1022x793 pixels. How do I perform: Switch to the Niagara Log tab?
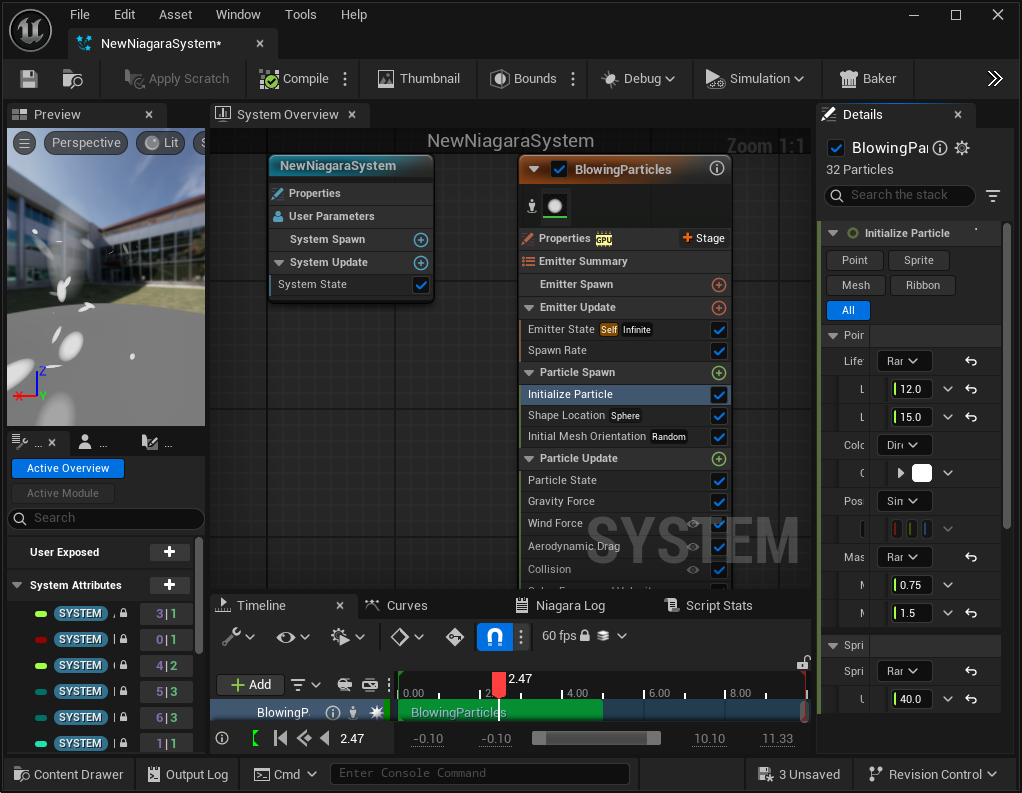(560, 605)
